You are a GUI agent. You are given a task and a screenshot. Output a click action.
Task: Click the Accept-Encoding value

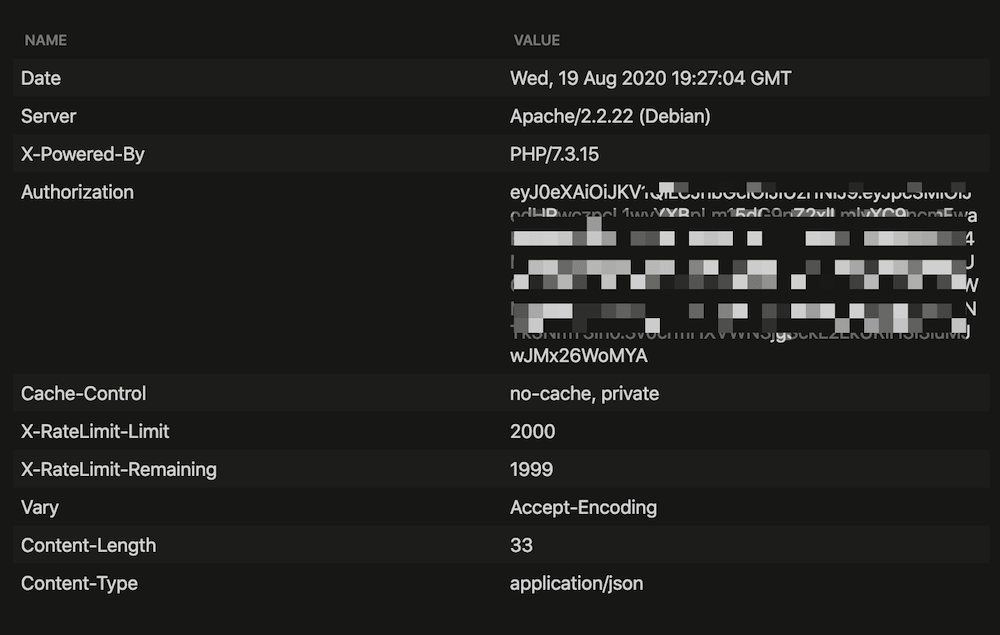coord(583,507)
